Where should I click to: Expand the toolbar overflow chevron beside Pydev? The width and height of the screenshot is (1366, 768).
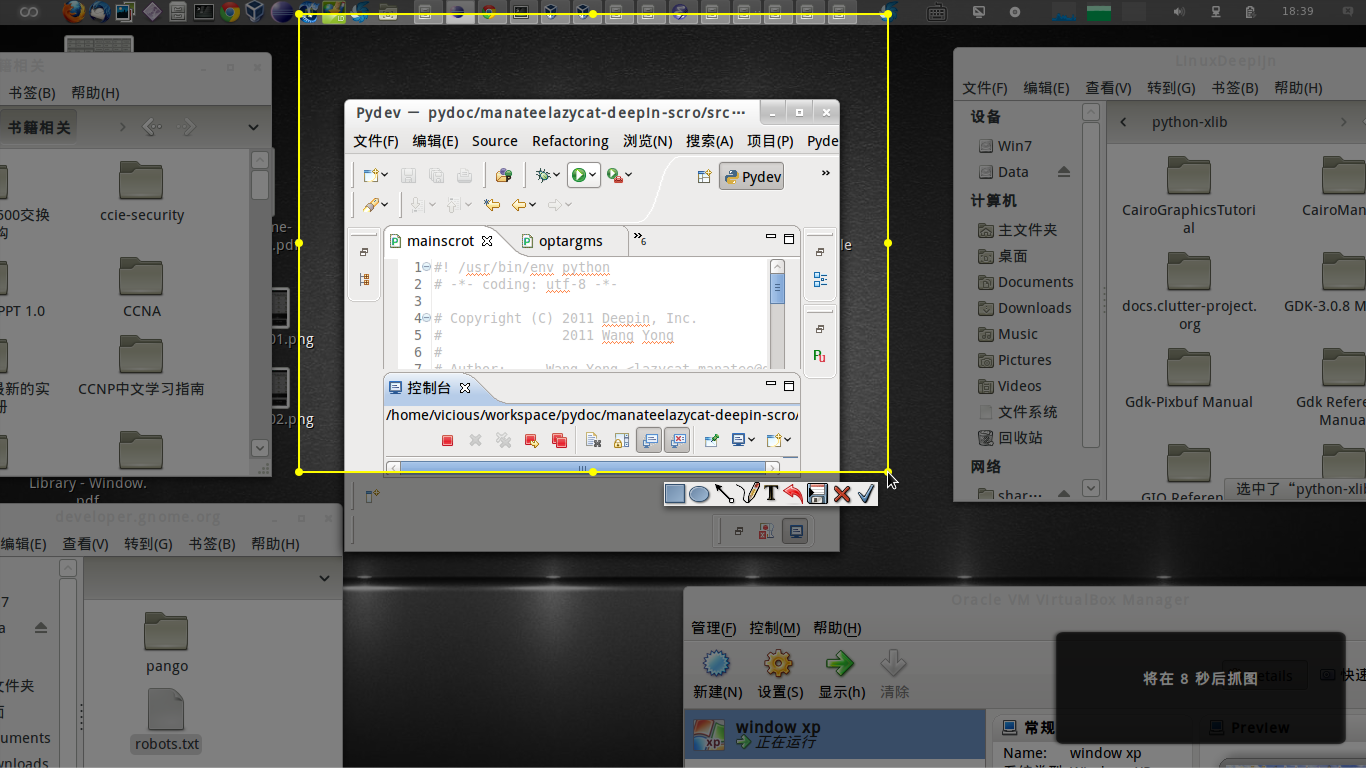[x=826, y=173]
